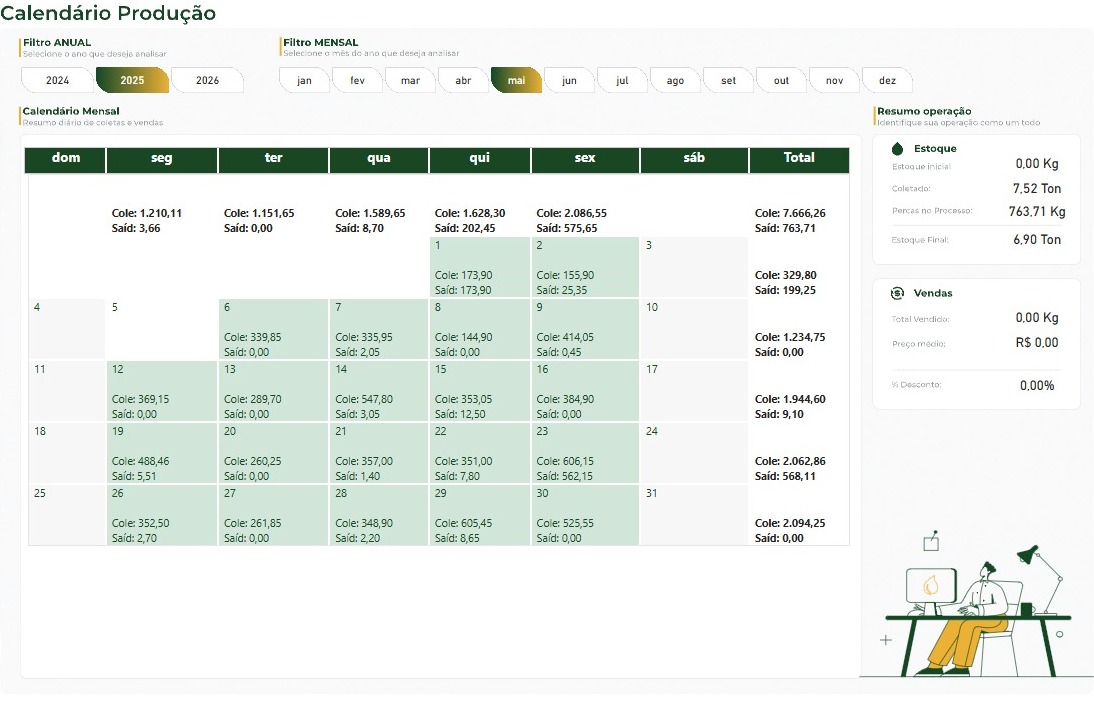Click the Estoque droplet icon

click(x=897, y=149)
